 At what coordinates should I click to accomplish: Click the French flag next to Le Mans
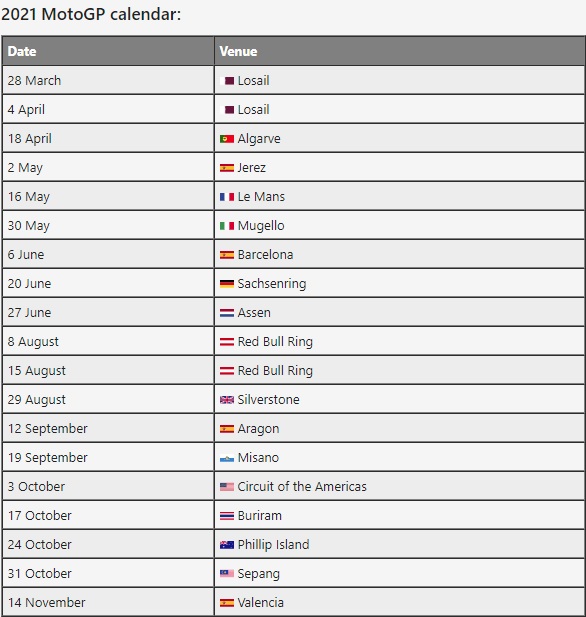point(227,197)
